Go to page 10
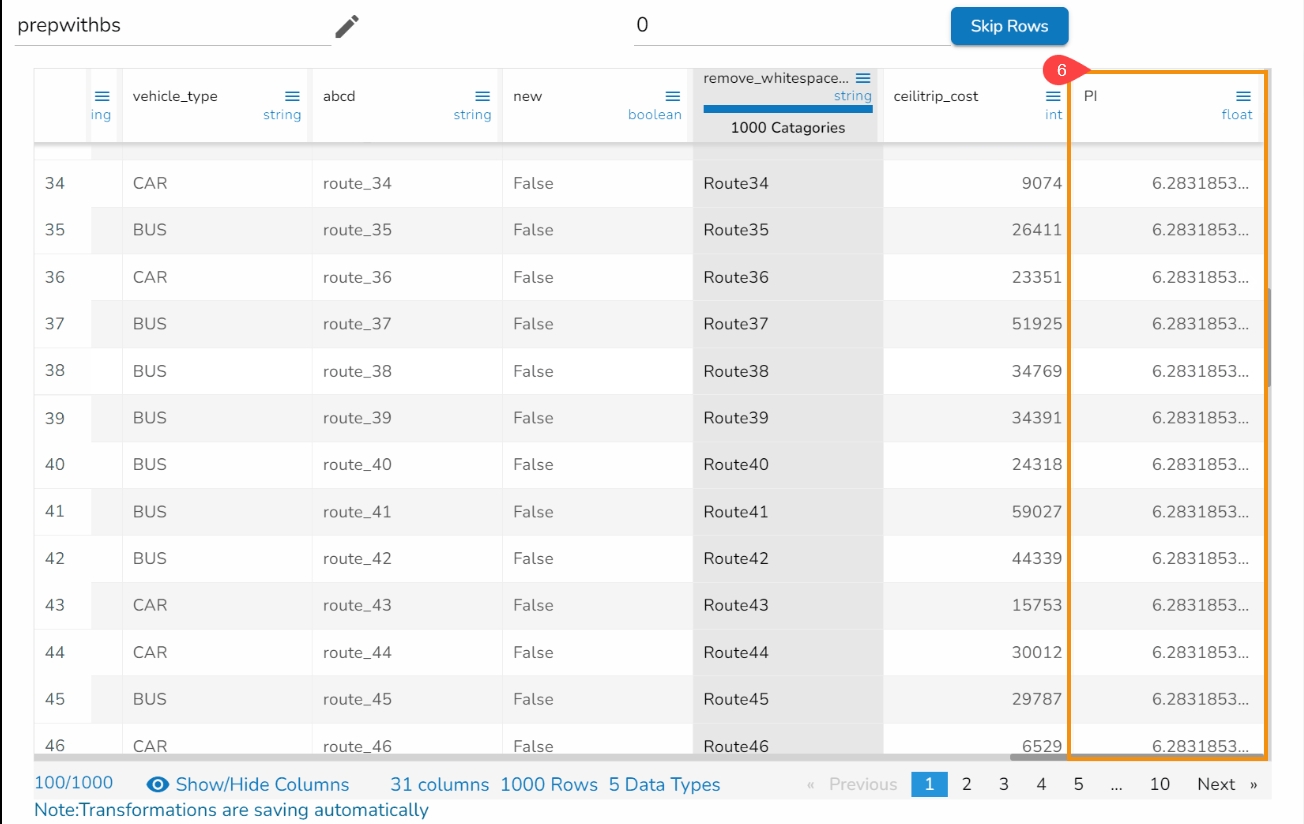 tap(1159, 784)
